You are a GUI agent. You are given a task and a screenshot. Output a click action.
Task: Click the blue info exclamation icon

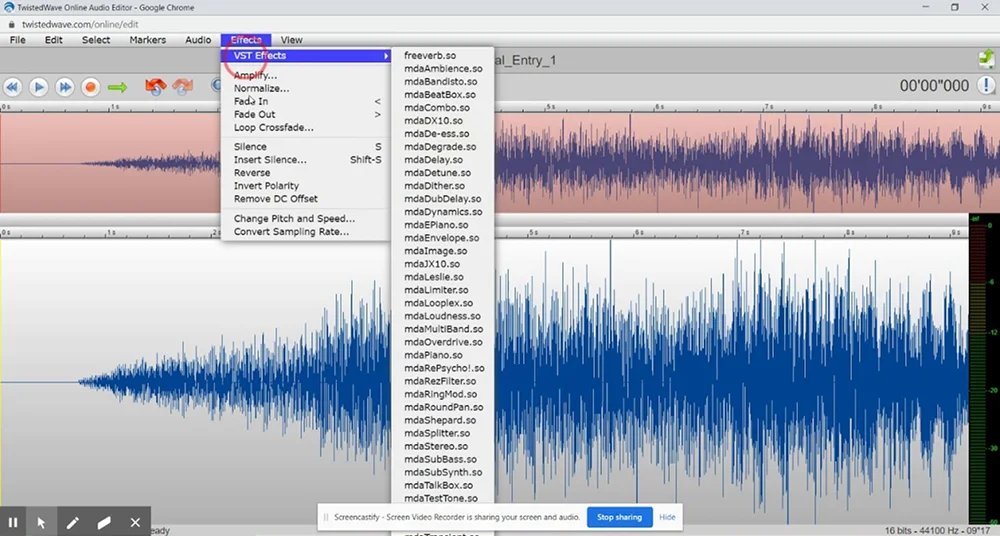point(987,85)
